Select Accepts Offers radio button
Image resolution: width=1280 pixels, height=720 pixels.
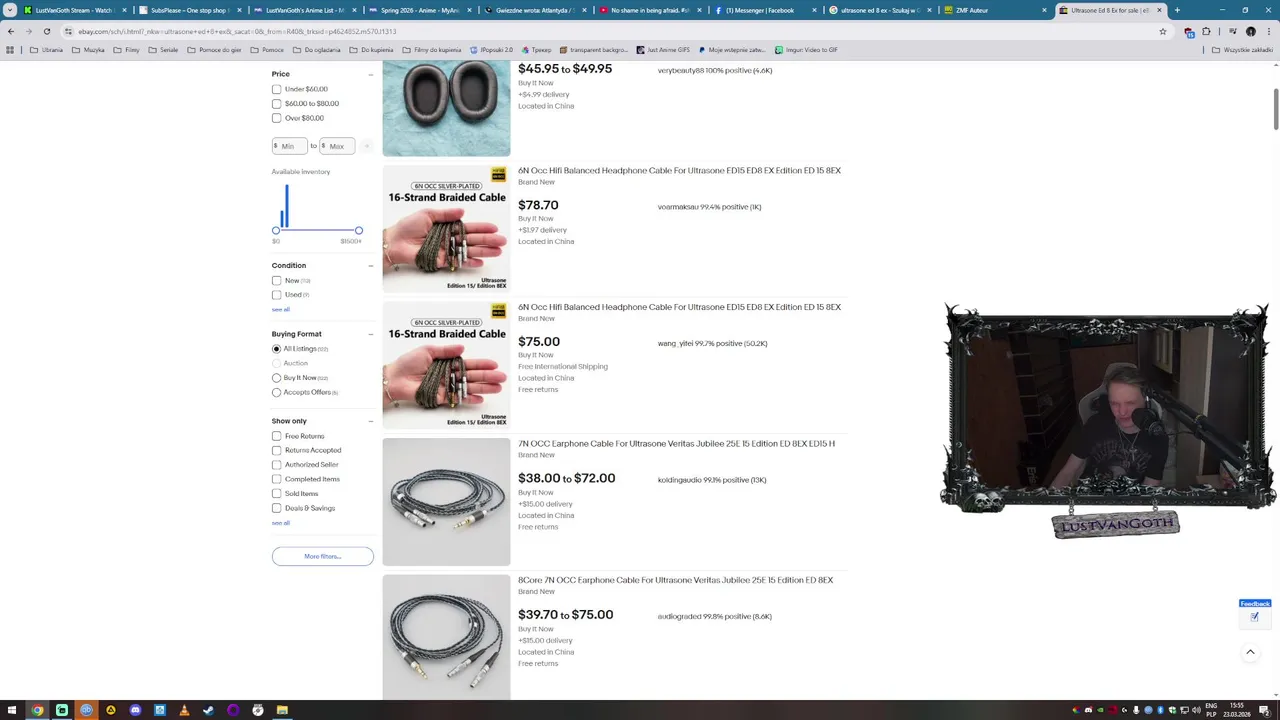[x=277, y=392]
